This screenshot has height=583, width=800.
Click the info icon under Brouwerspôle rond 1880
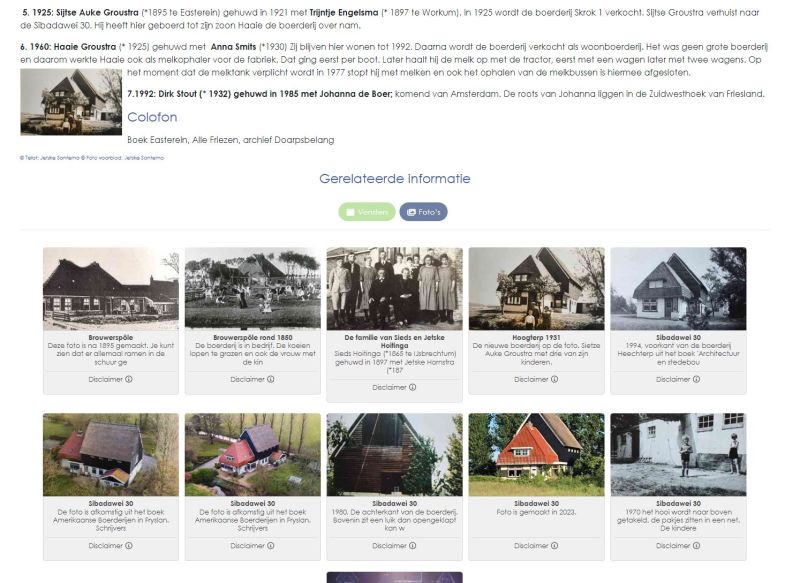[270, 379]
